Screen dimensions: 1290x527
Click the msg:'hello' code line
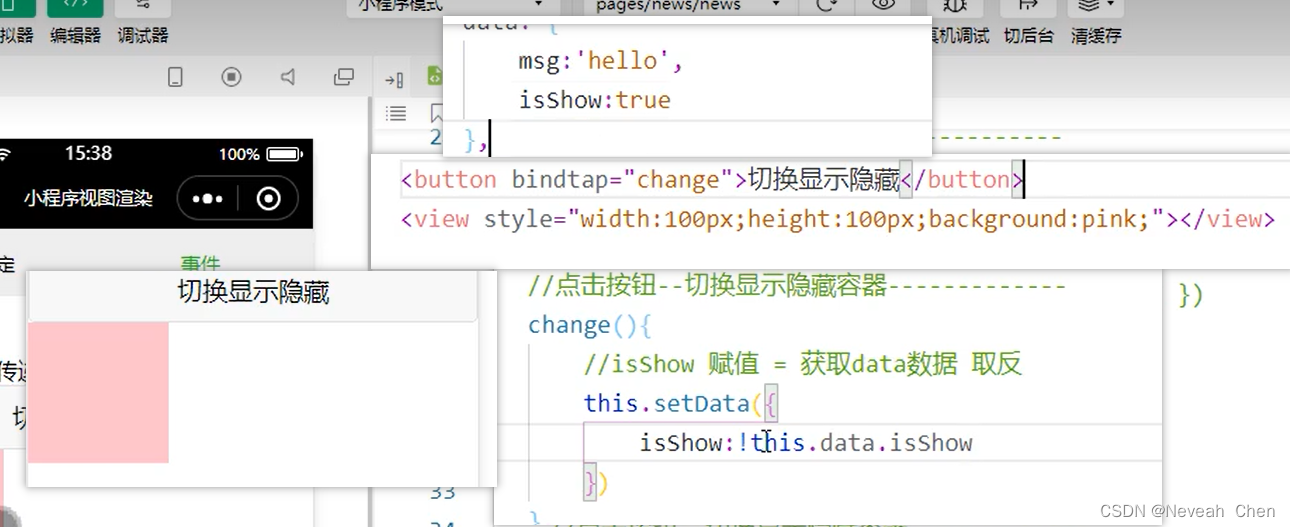pyautogui.click(x=600, y=61)
